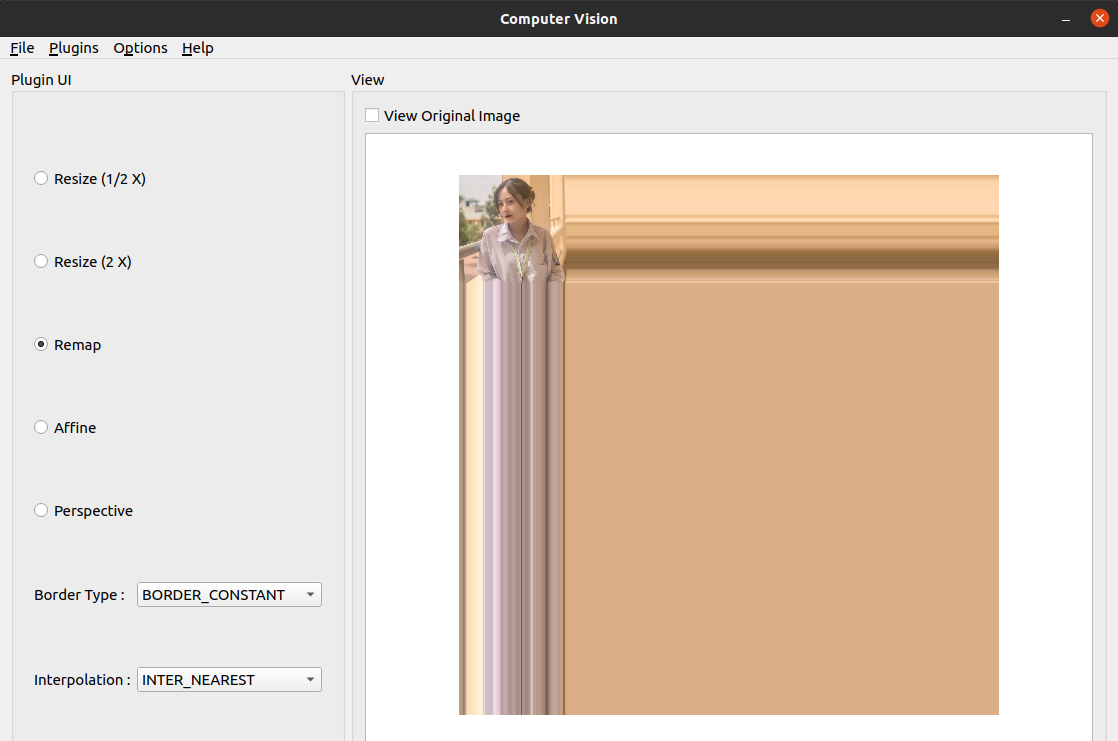Click the Interpolation label text
Screen dimensions: 1118x741
tap(82, 680)
